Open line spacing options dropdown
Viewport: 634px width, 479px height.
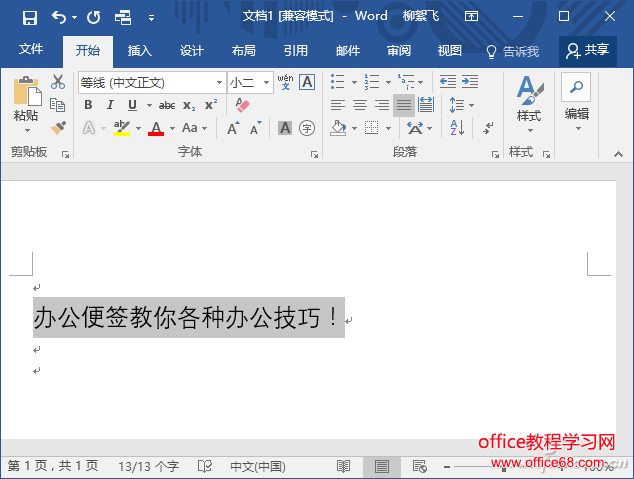pyautogui.click(x=471, y=106)
